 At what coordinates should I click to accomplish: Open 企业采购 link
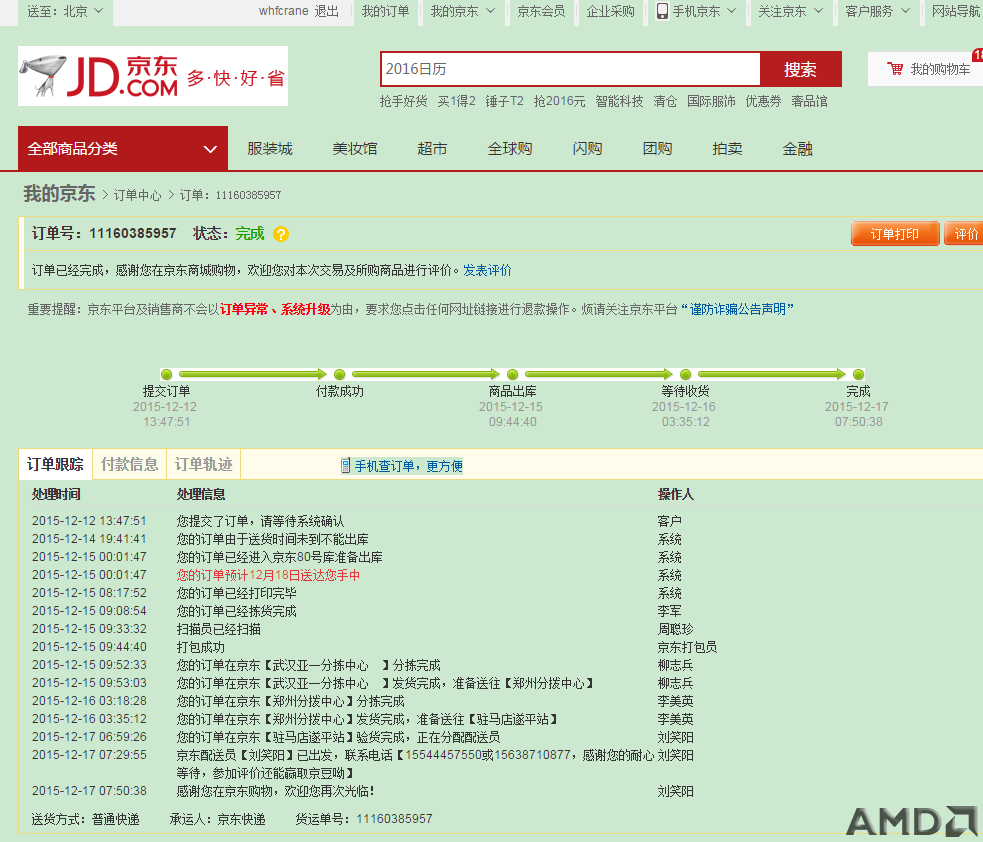[x=610, y=11]
